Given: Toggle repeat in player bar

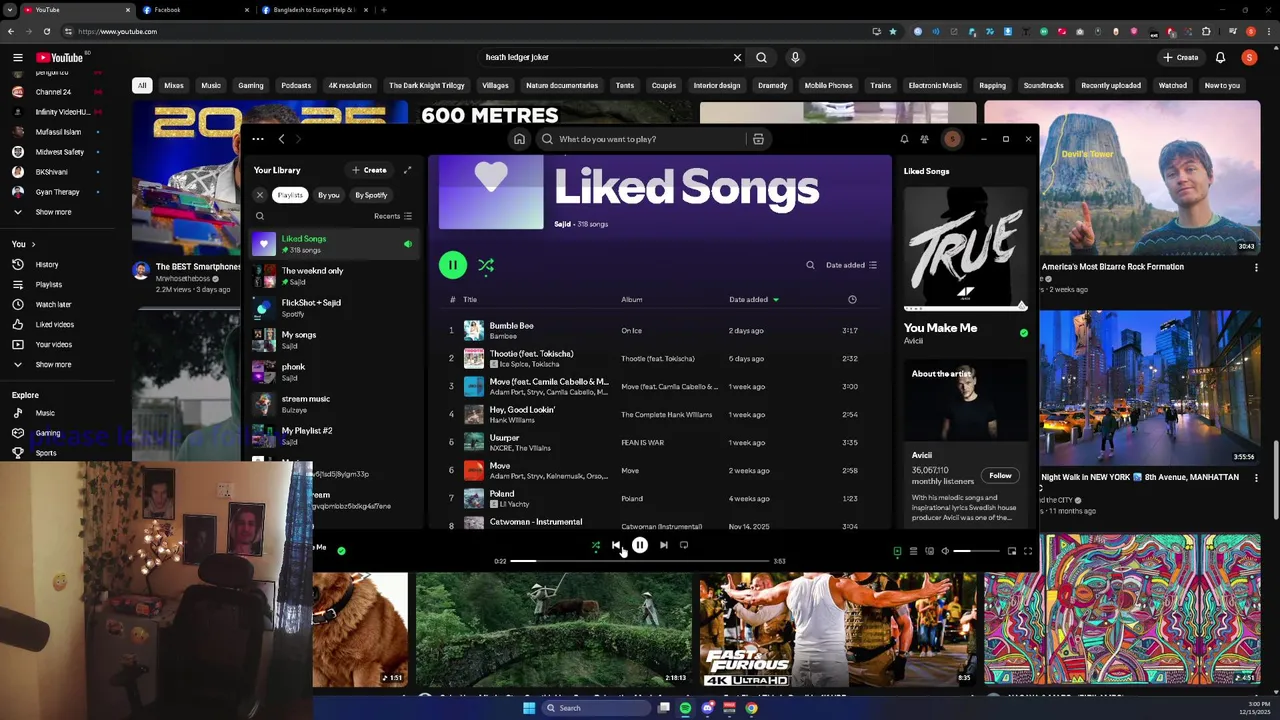Looking at the screenshot, I should click(x=684, y=545).
